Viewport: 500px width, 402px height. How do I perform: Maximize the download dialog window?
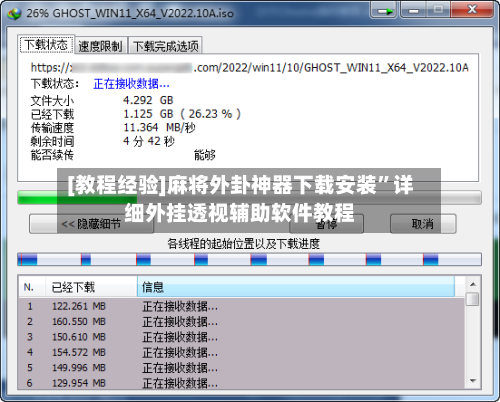click(x=438, y=10)
